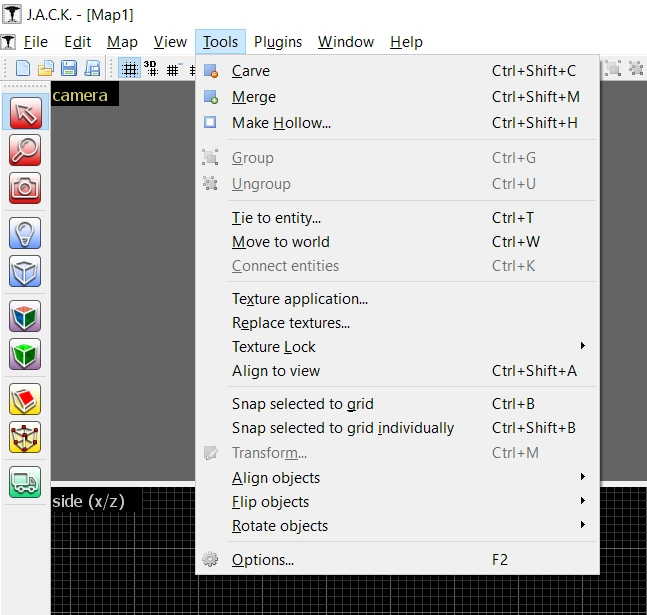Select the wireframe Block tool

(25, 271)
